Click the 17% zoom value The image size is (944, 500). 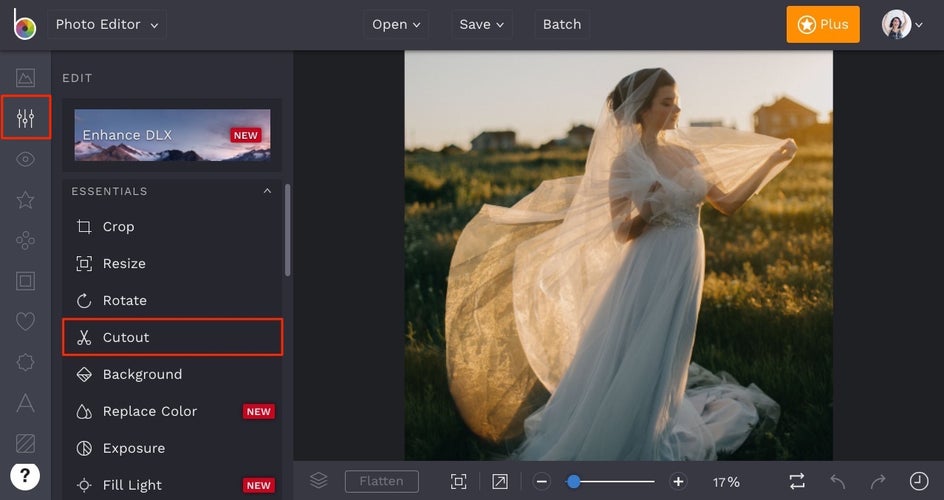(x=726, y=482)
